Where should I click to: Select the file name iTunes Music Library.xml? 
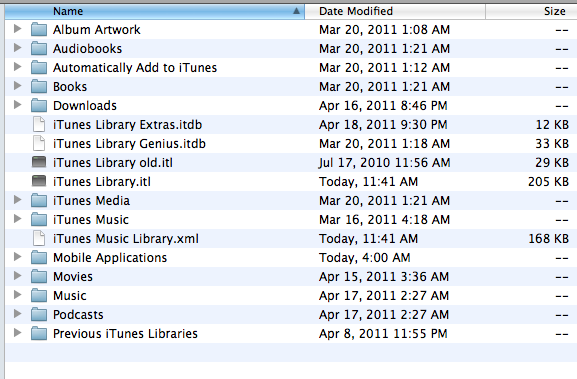126,239
